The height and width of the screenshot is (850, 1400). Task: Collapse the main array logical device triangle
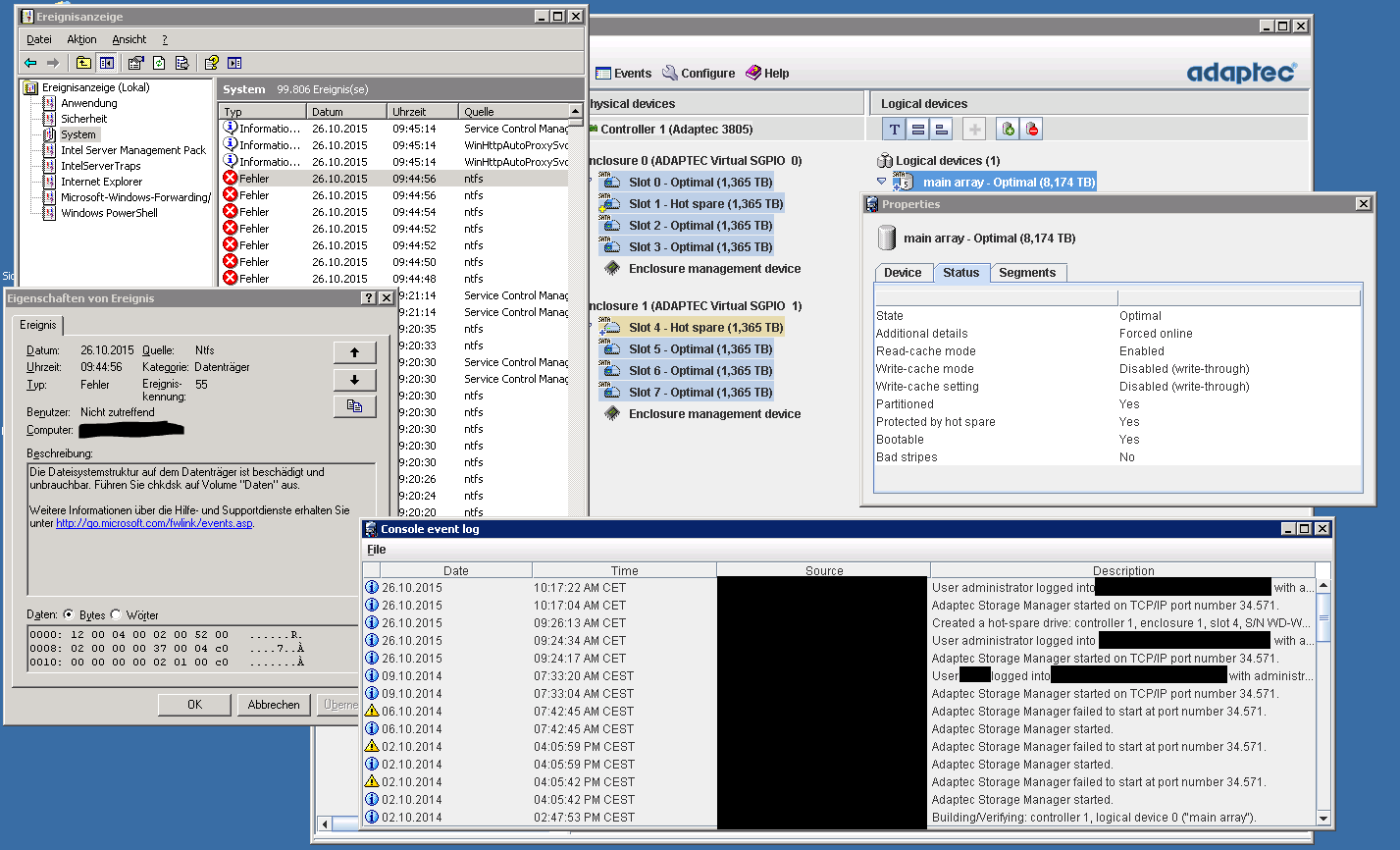881,182
